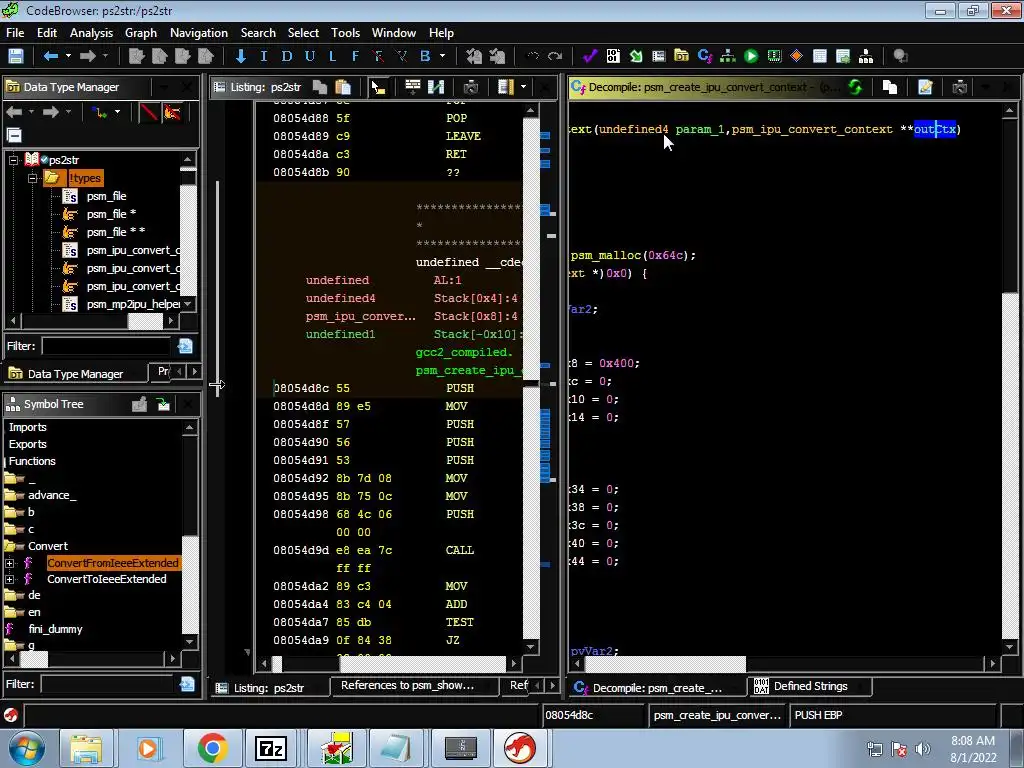Click the next Function 'F' icon

tap(355, 56)
